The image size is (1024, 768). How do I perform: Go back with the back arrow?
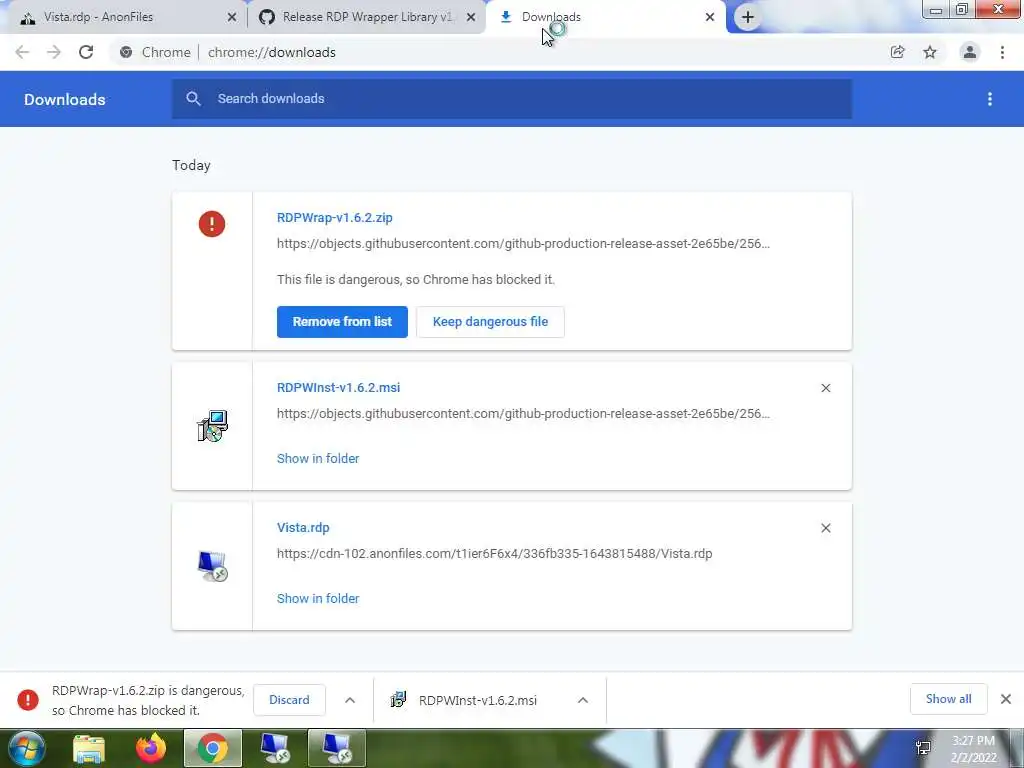[x=22, y=52]
